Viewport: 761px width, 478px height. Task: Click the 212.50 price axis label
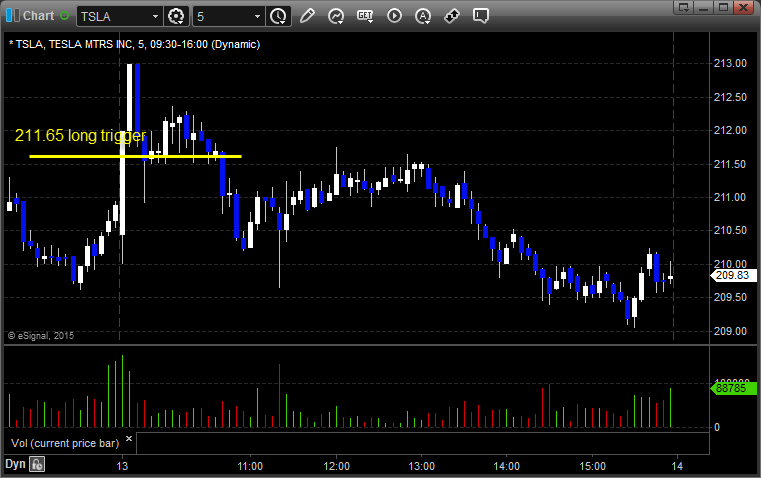click(730, 97)
